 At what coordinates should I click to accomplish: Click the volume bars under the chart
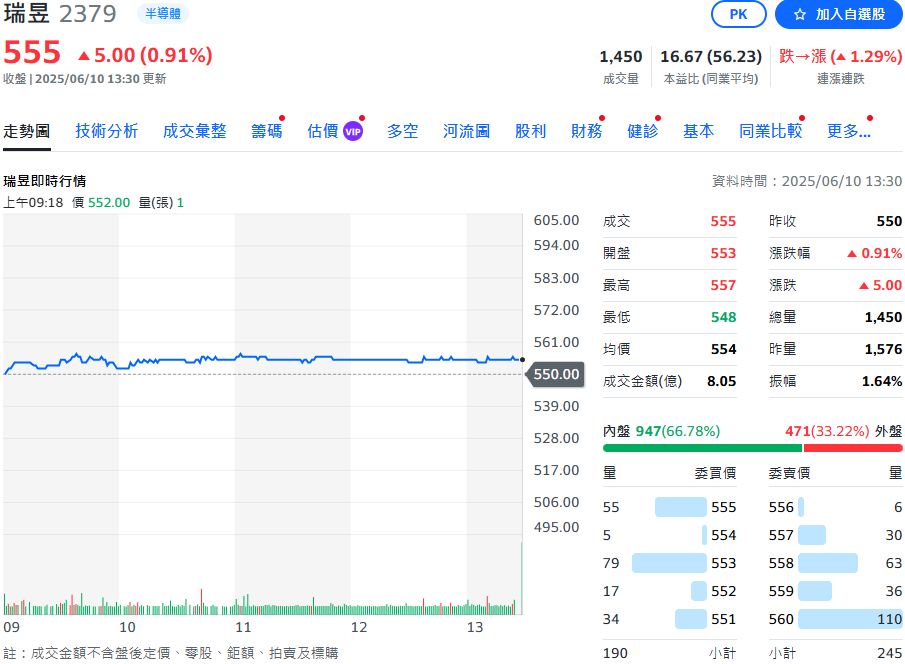263,606
